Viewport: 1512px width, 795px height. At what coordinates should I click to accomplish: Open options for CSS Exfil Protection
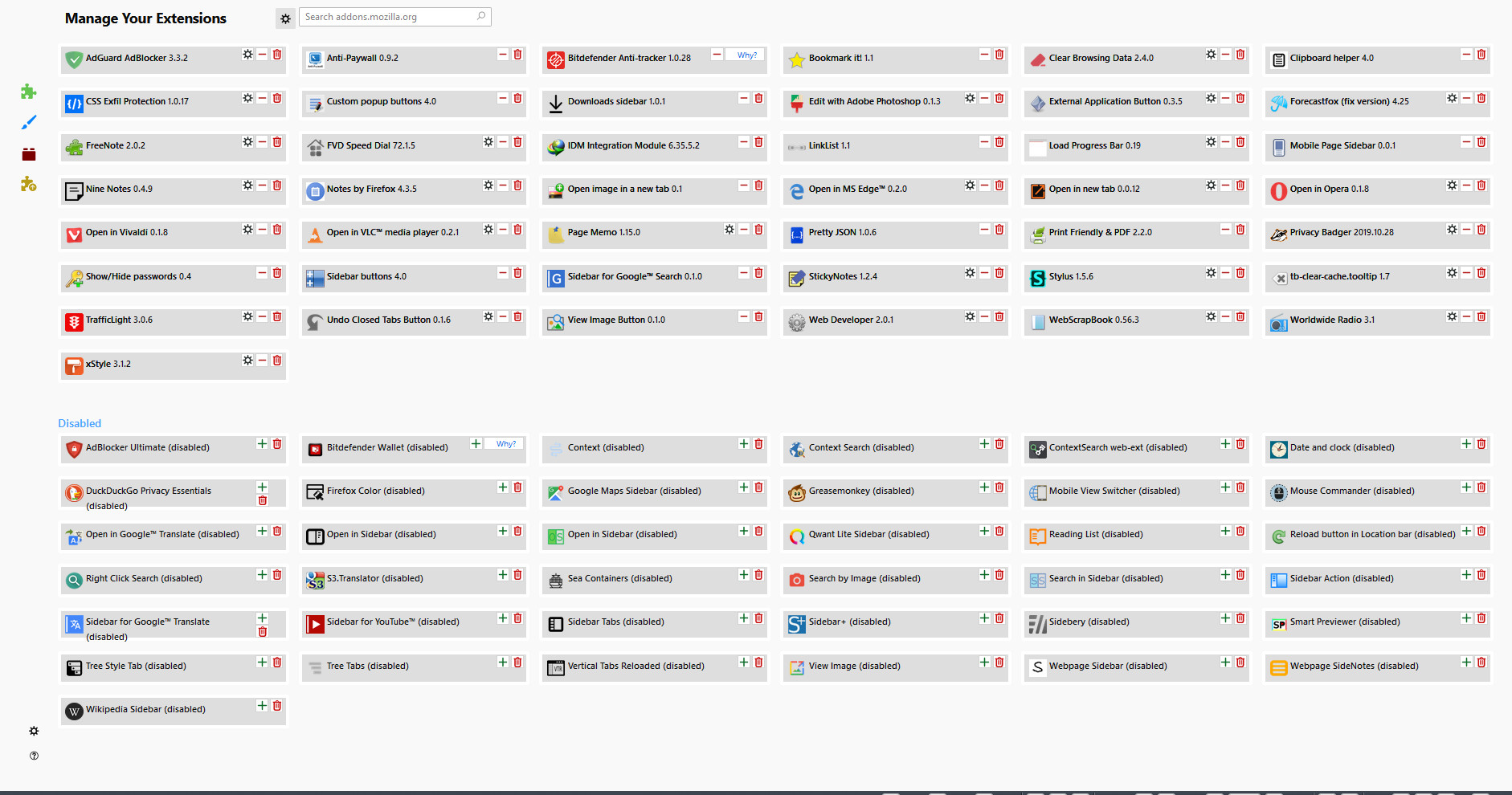tap(247, 98)
